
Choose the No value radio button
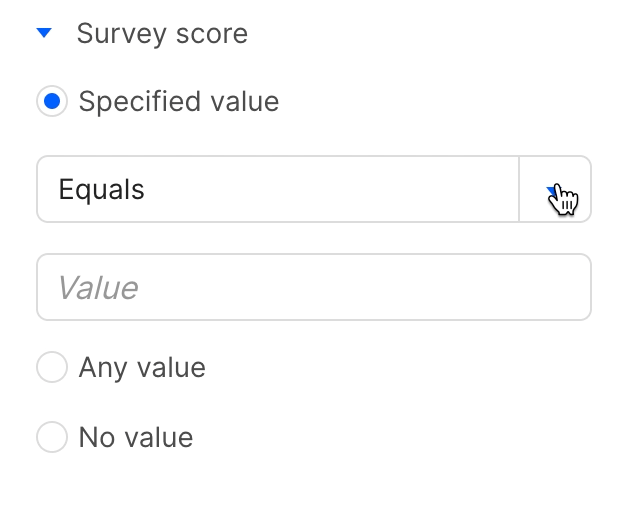[x=52, y=437]
